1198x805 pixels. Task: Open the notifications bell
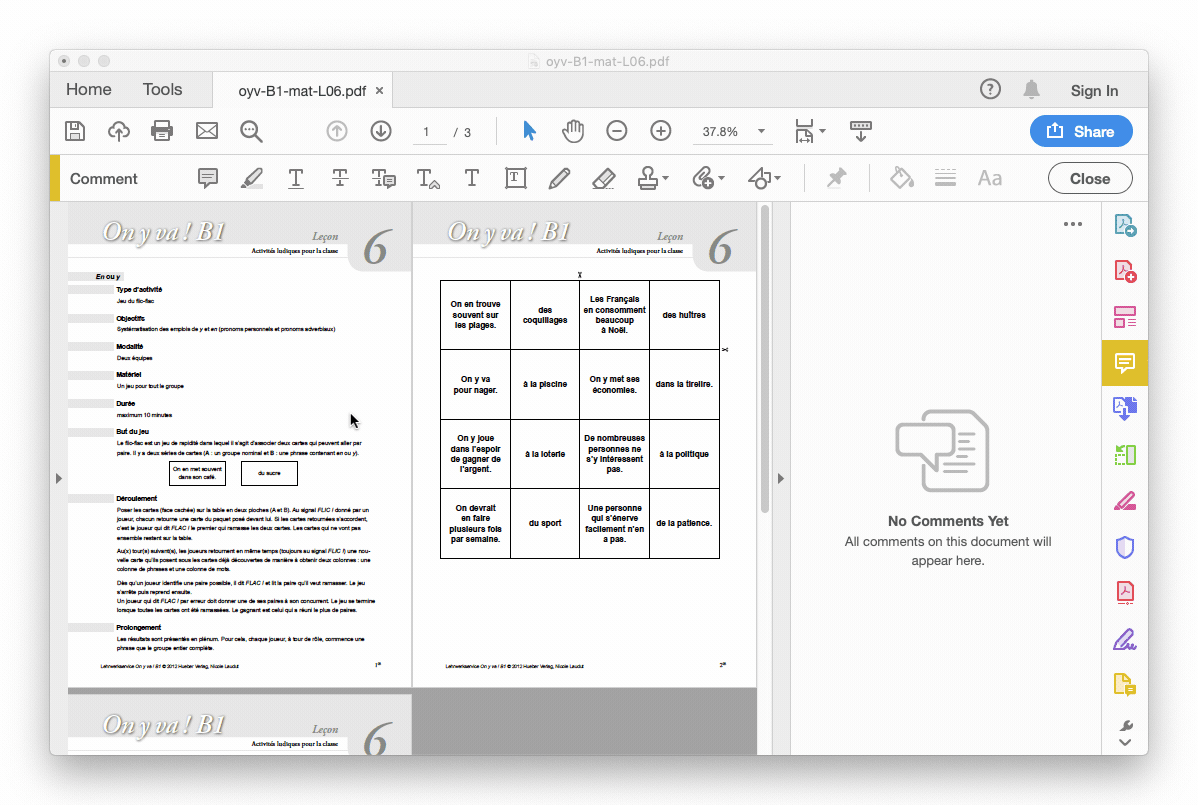pos(1031,90)
